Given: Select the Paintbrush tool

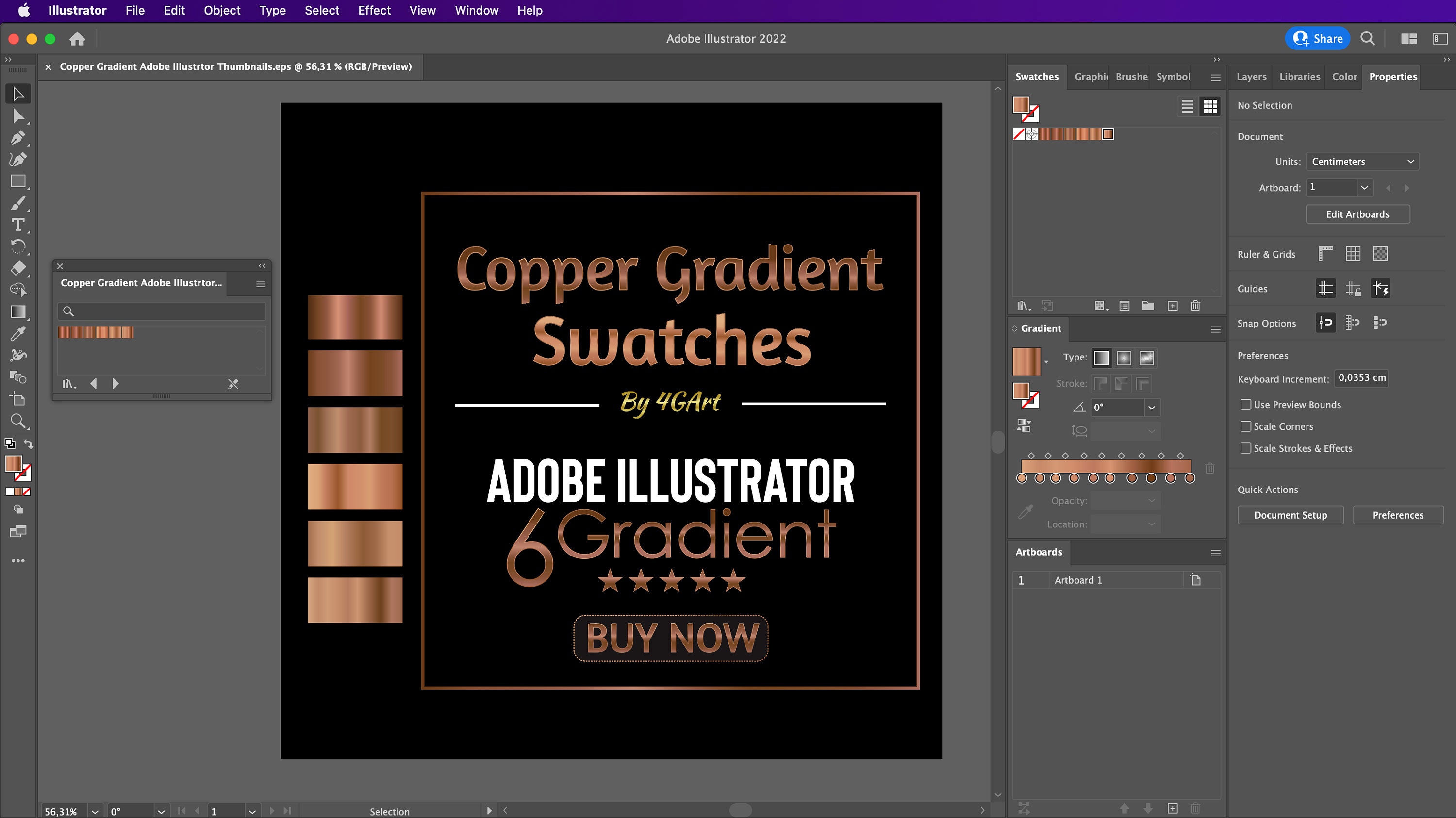Looking at the screenshot, I should tap(18, 203).
